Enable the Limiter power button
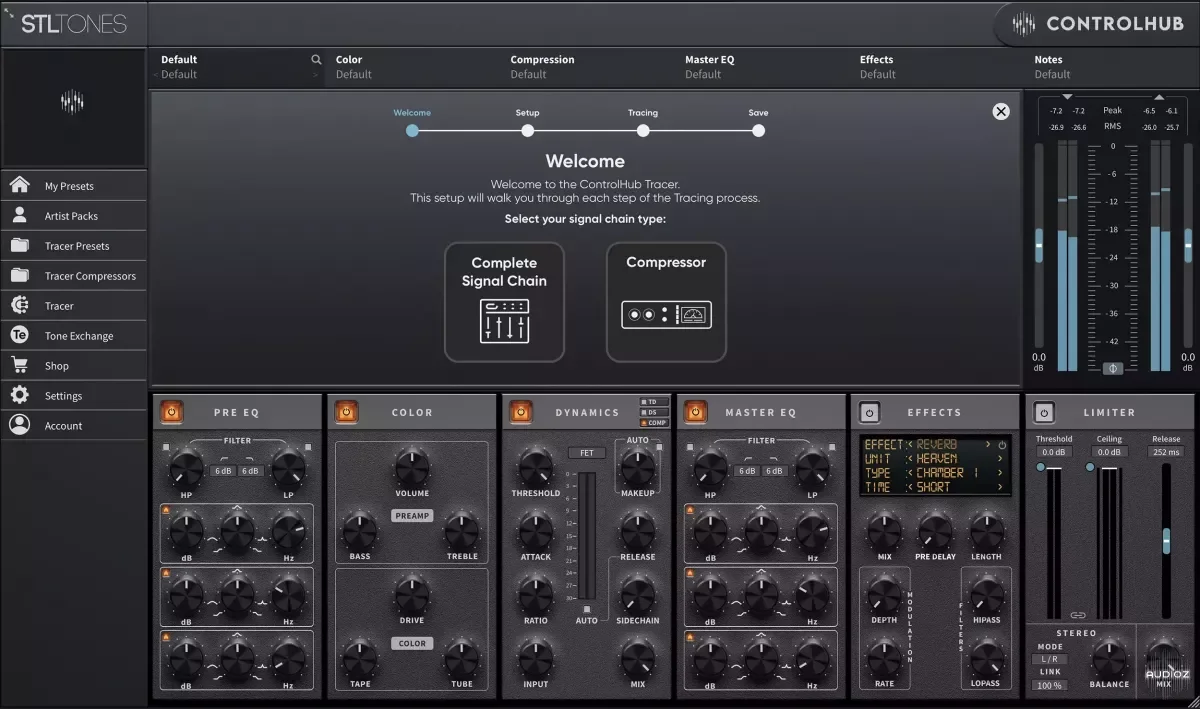This screenshot has height=709, width=1200. click(x=1044, y=411)
